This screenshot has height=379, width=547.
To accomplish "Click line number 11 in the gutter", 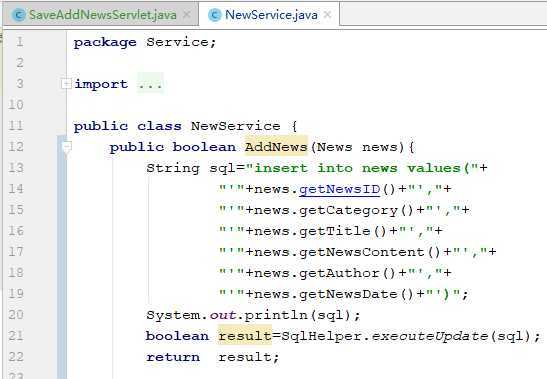I will (x=16, y=126).
